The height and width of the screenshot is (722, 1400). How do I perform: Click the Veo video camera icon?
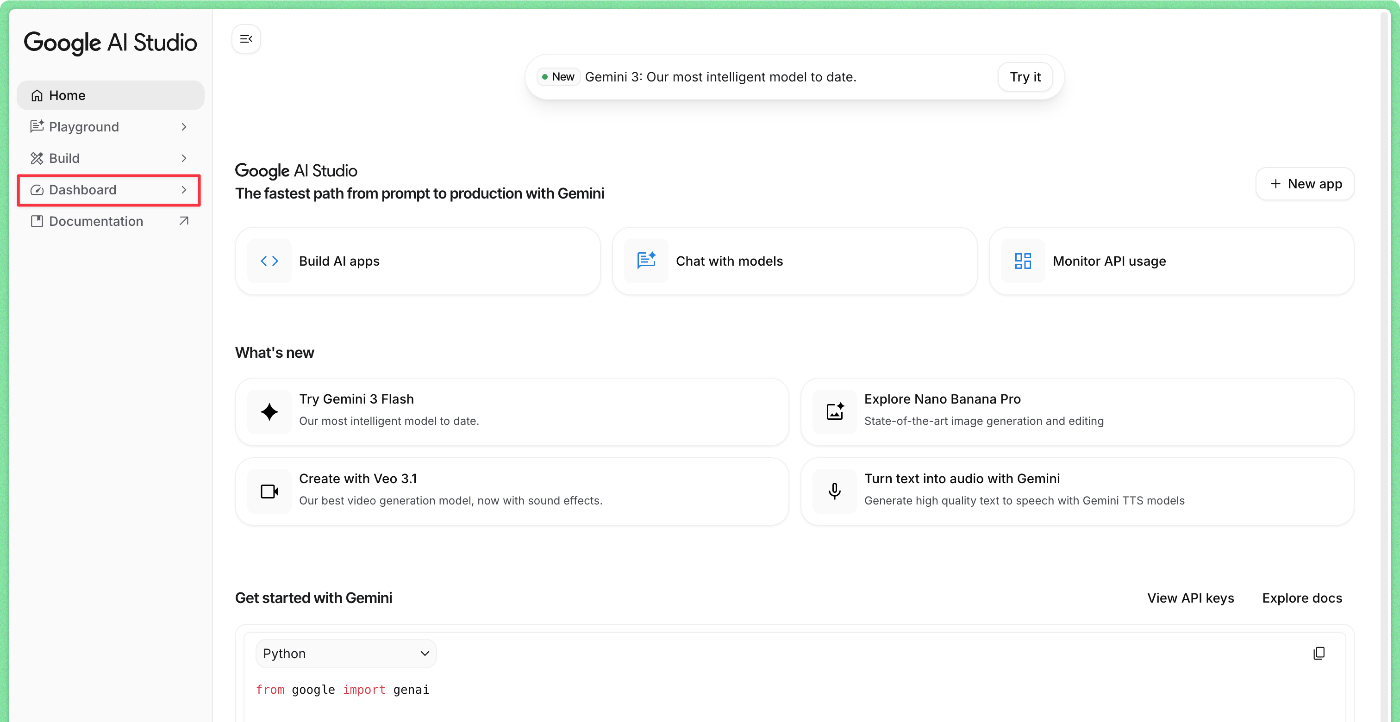tap(269, 491)
